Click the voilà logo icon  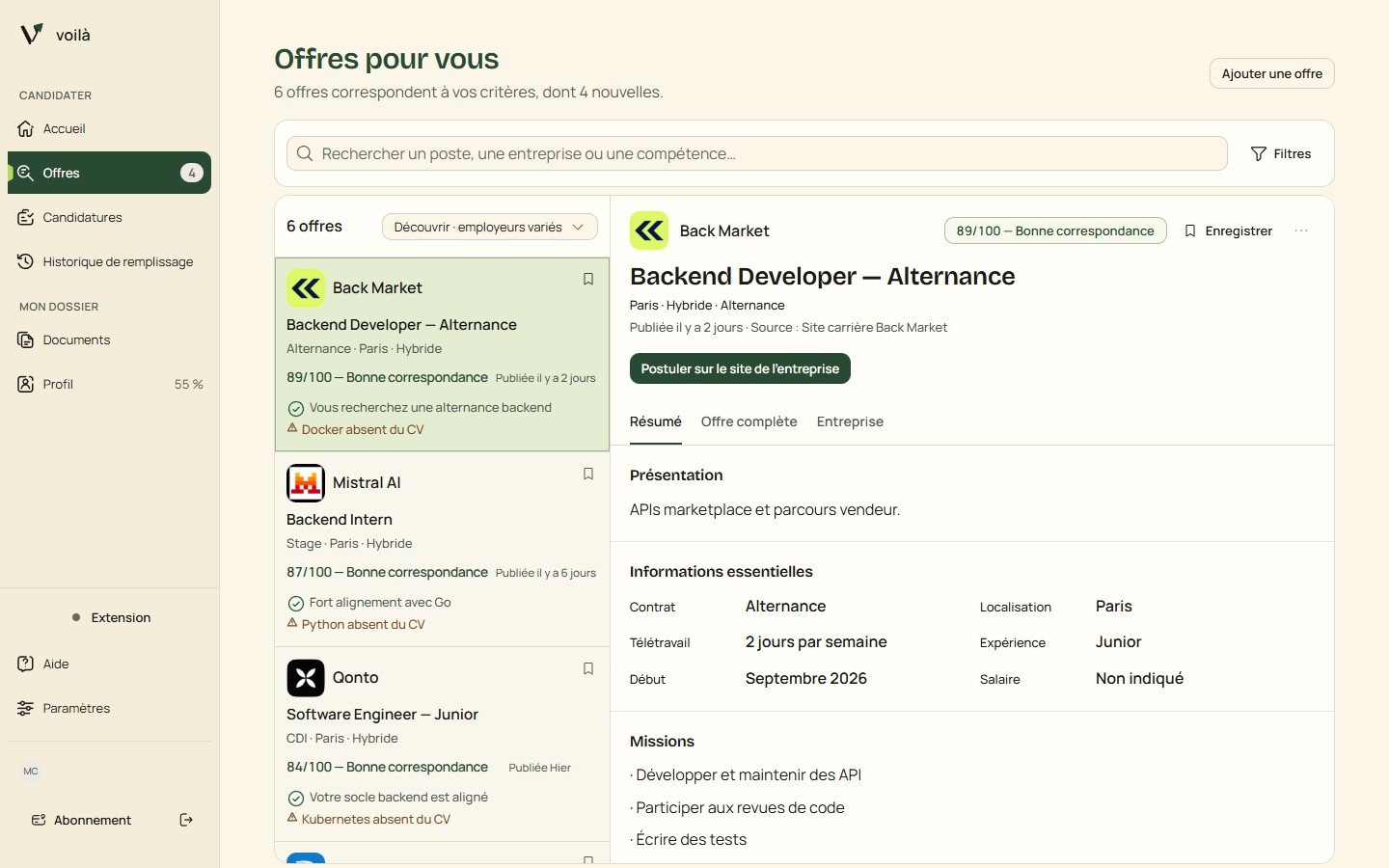coord(32,35)
